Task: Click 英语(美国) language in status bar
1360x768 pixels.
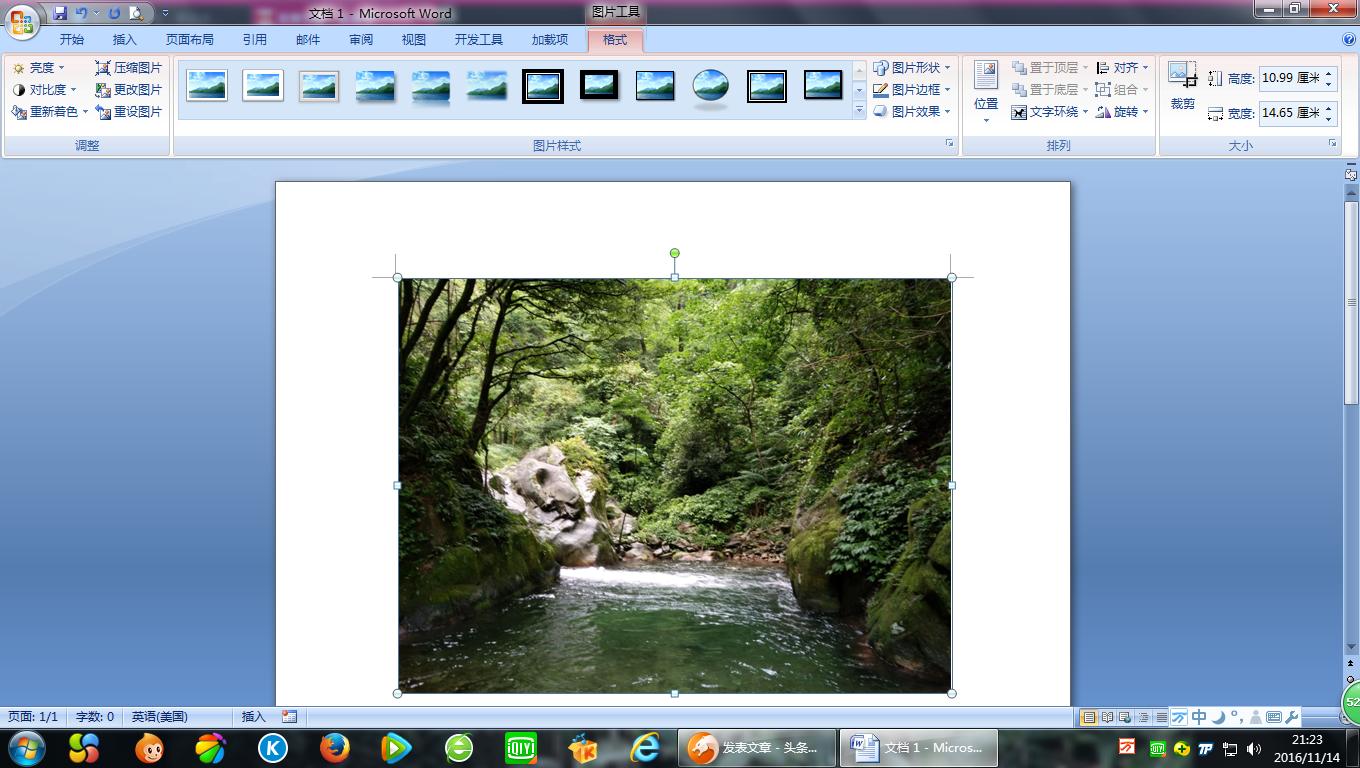Action: click(159, 717)
